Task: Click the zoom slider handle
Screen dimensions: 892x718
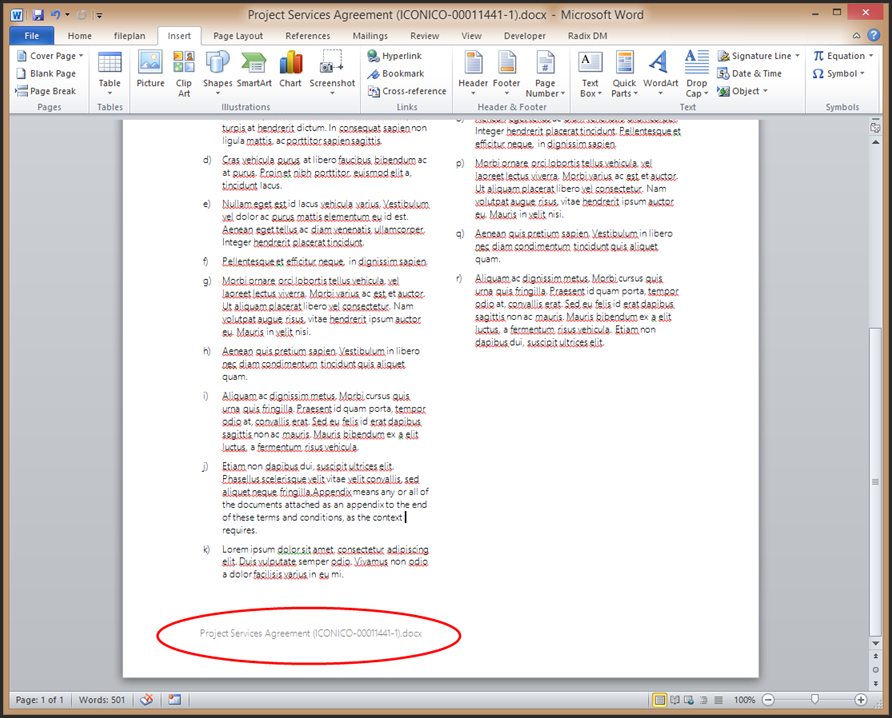Action: click(815, 699)
